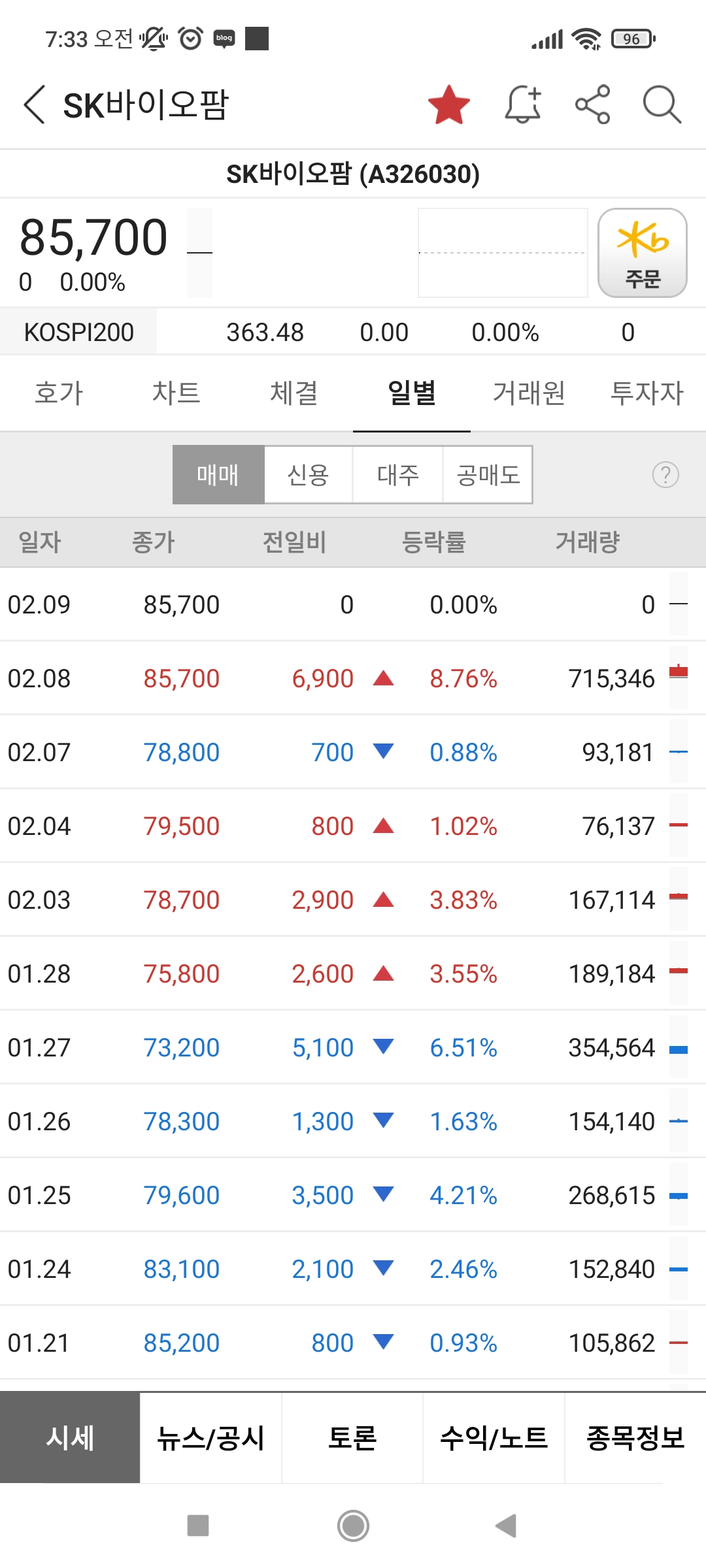This screenshot has width=706, height=1568.
Task: Open the 수익/노트 bottom tab
Action: pyautogui.click(x=494, y=1438)
